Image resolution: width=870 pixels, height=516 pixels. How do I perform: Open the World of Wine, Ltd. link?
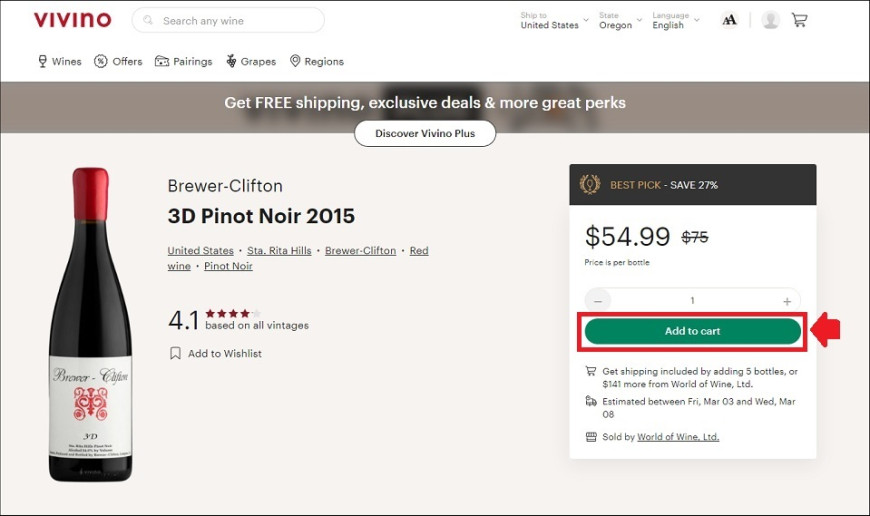(x=678, y=437)
